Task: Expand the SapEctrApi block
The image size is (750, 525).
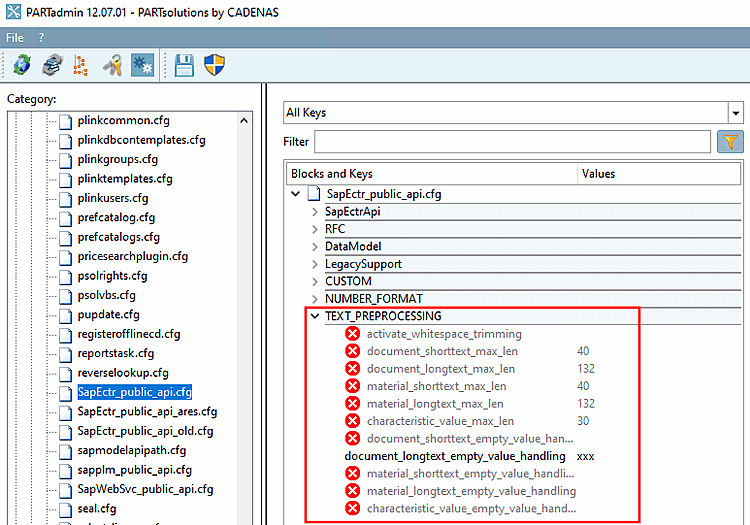Action: tap(315, 211)
